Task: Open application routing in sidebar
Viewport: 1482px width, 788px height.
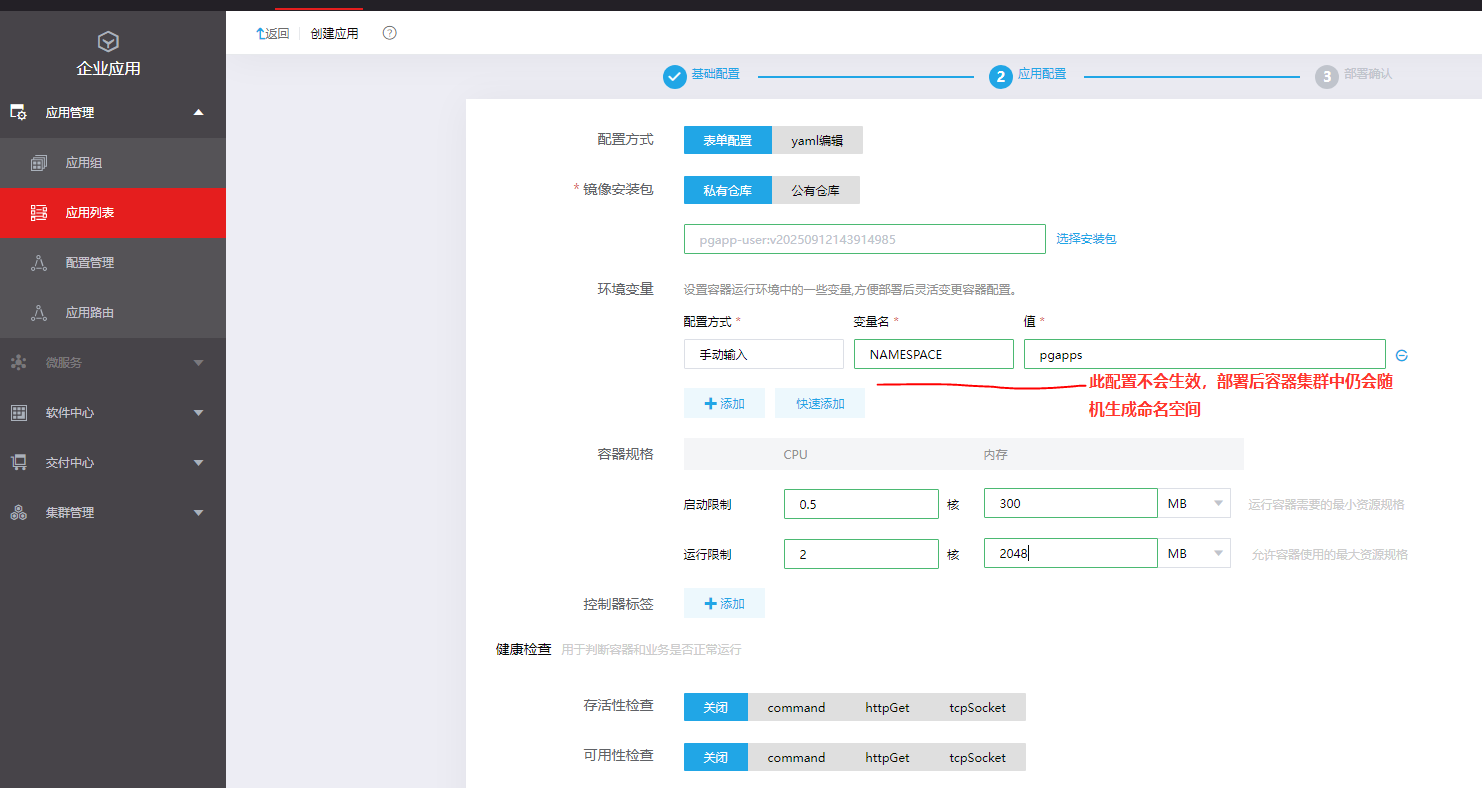Action: [x=89, y=313]
